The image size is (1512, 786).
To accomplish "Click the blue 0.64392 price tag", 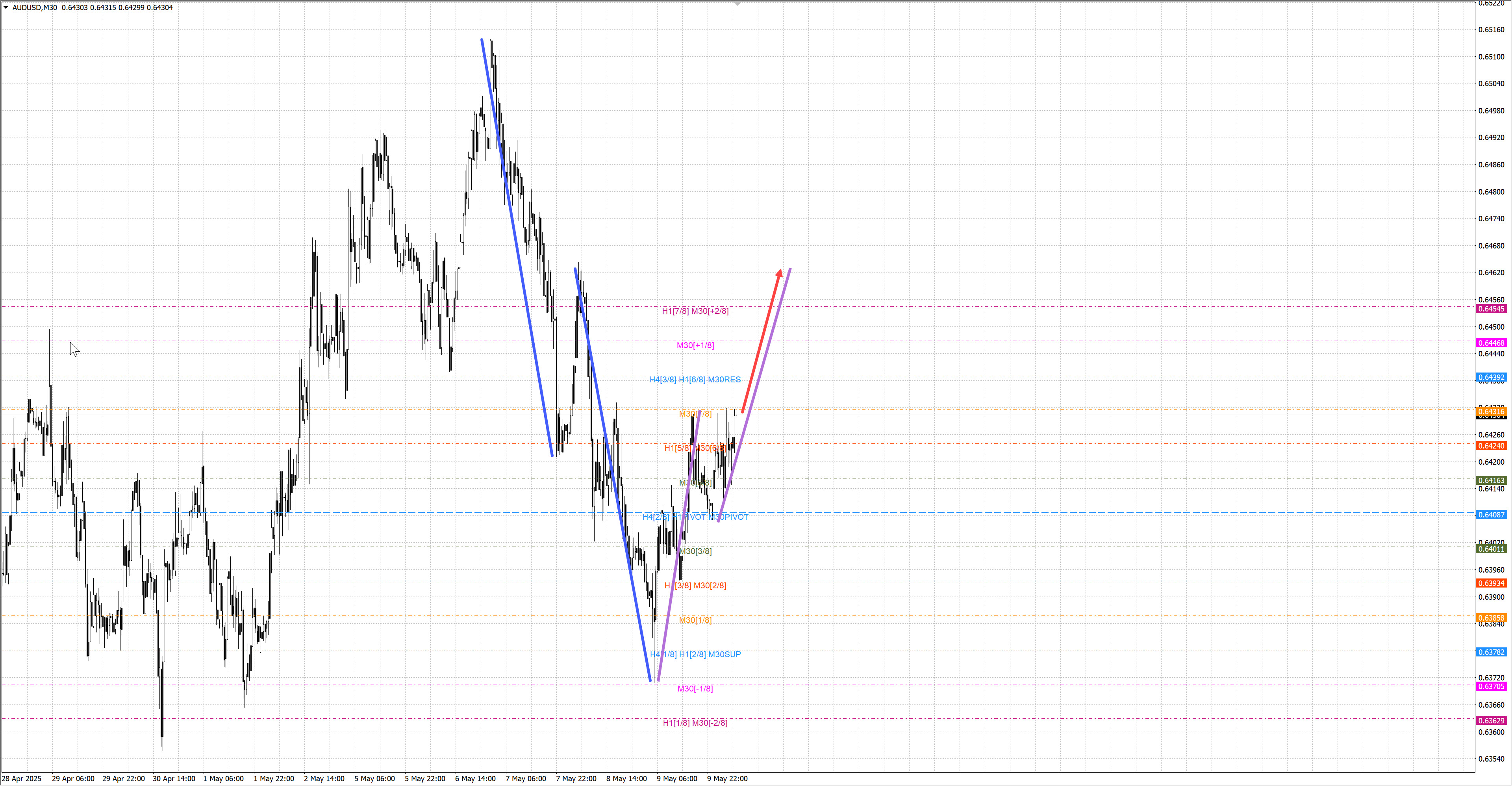I will click(1491, 377).
